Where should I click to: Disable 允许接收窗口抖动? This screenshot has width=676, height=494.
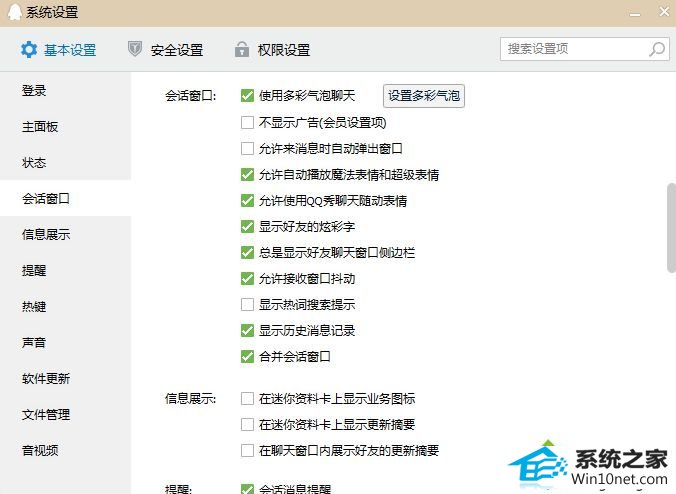click(x=247, y=278)
